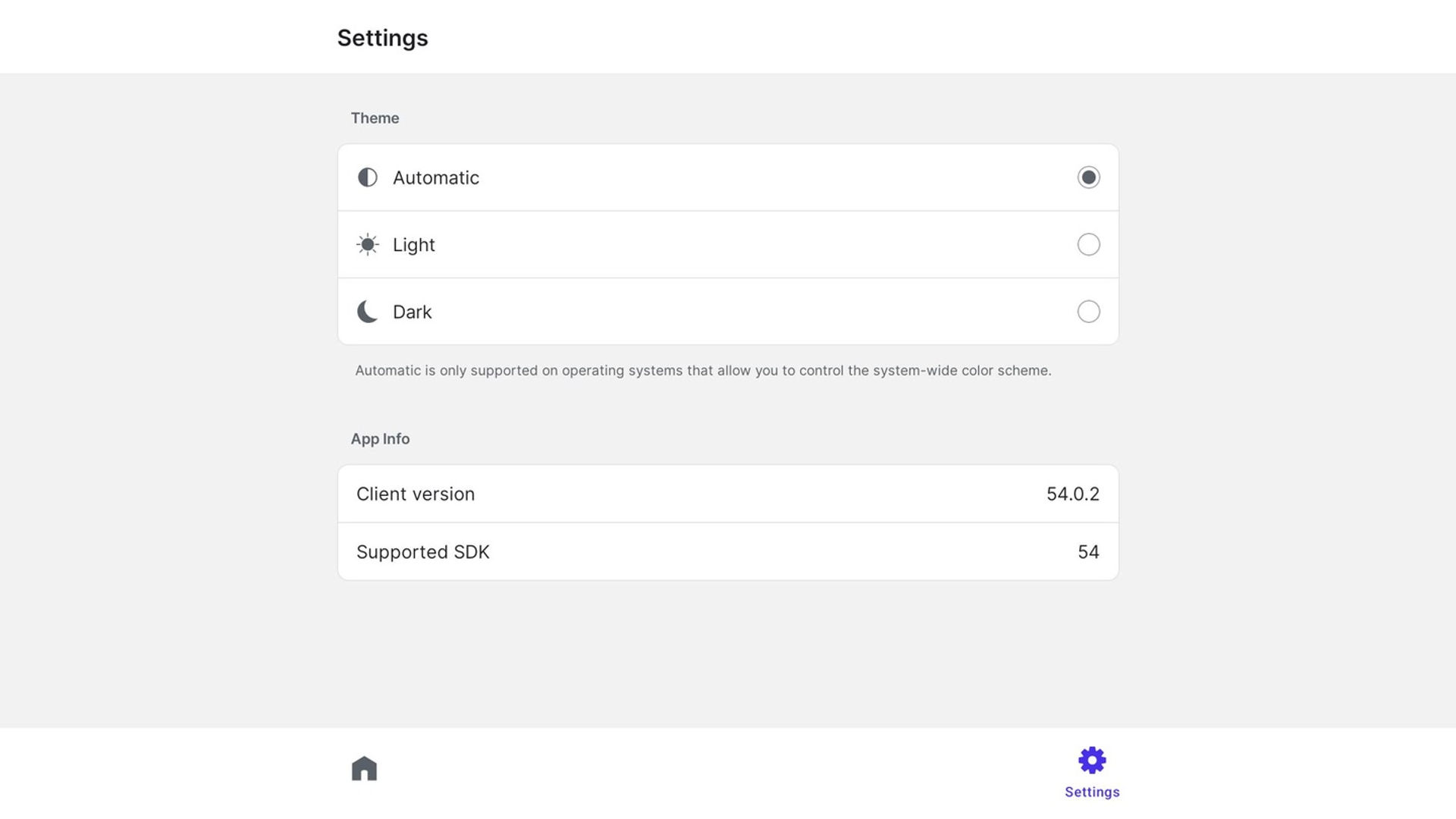The image size is (1456, 819).
Task: Choose the Automatic theme label
Action: (x=436, y=177)
